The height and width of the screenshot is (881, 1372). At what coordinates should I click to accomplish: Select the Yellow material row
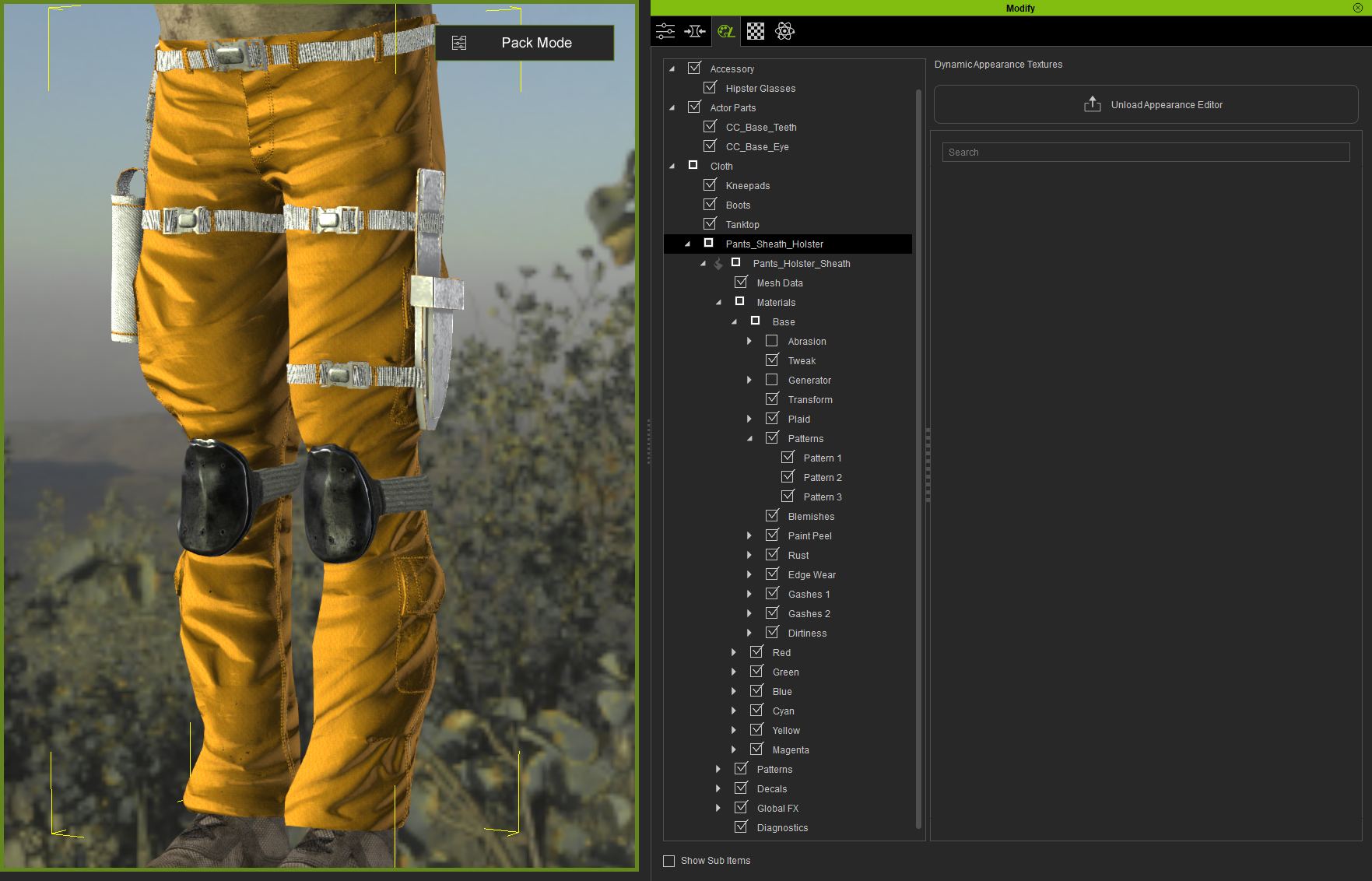coord(786,730)
